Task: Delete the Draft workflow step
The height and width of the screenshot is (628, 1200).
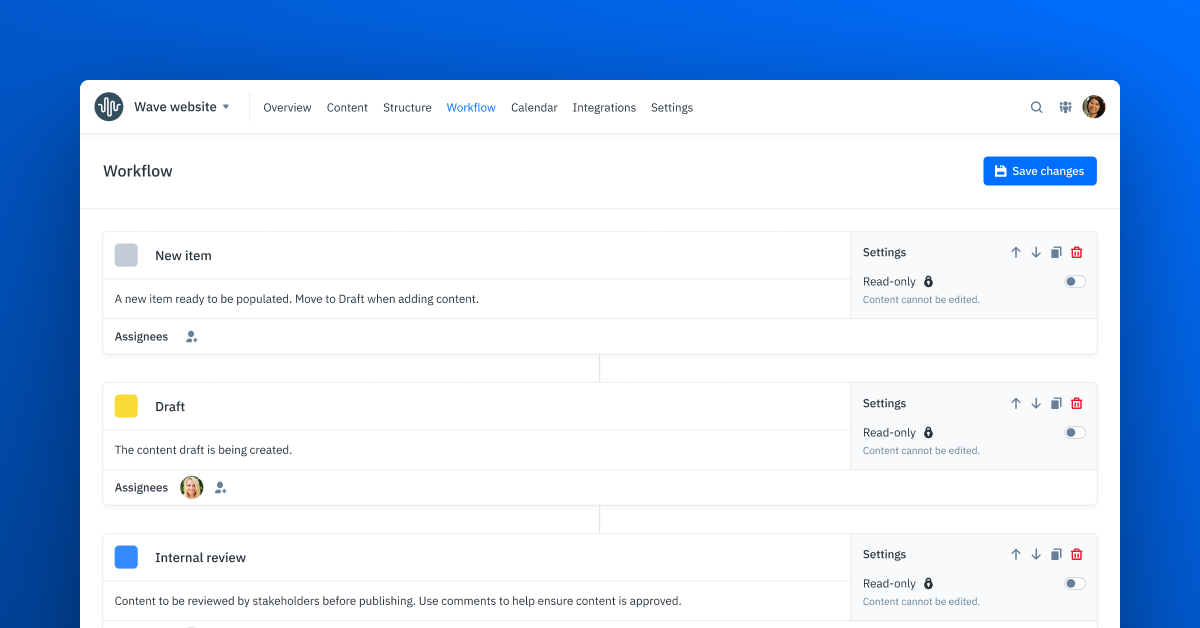Action: (1076, 403)
